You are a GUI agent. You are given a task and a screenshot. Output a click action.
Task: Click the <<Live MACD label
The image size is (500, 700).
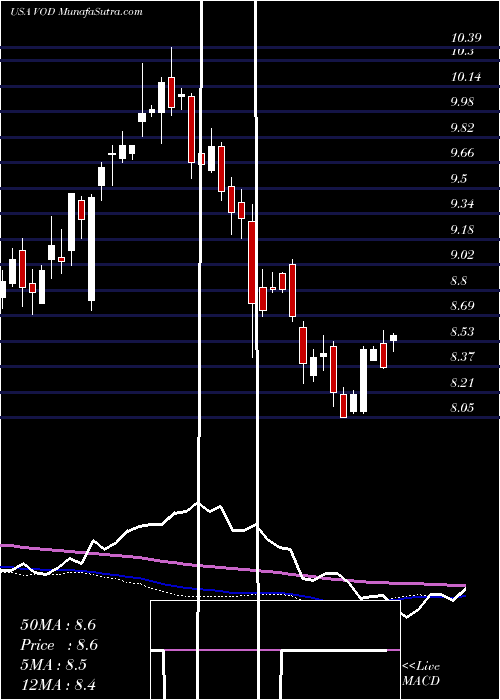(x=421, y=673)
